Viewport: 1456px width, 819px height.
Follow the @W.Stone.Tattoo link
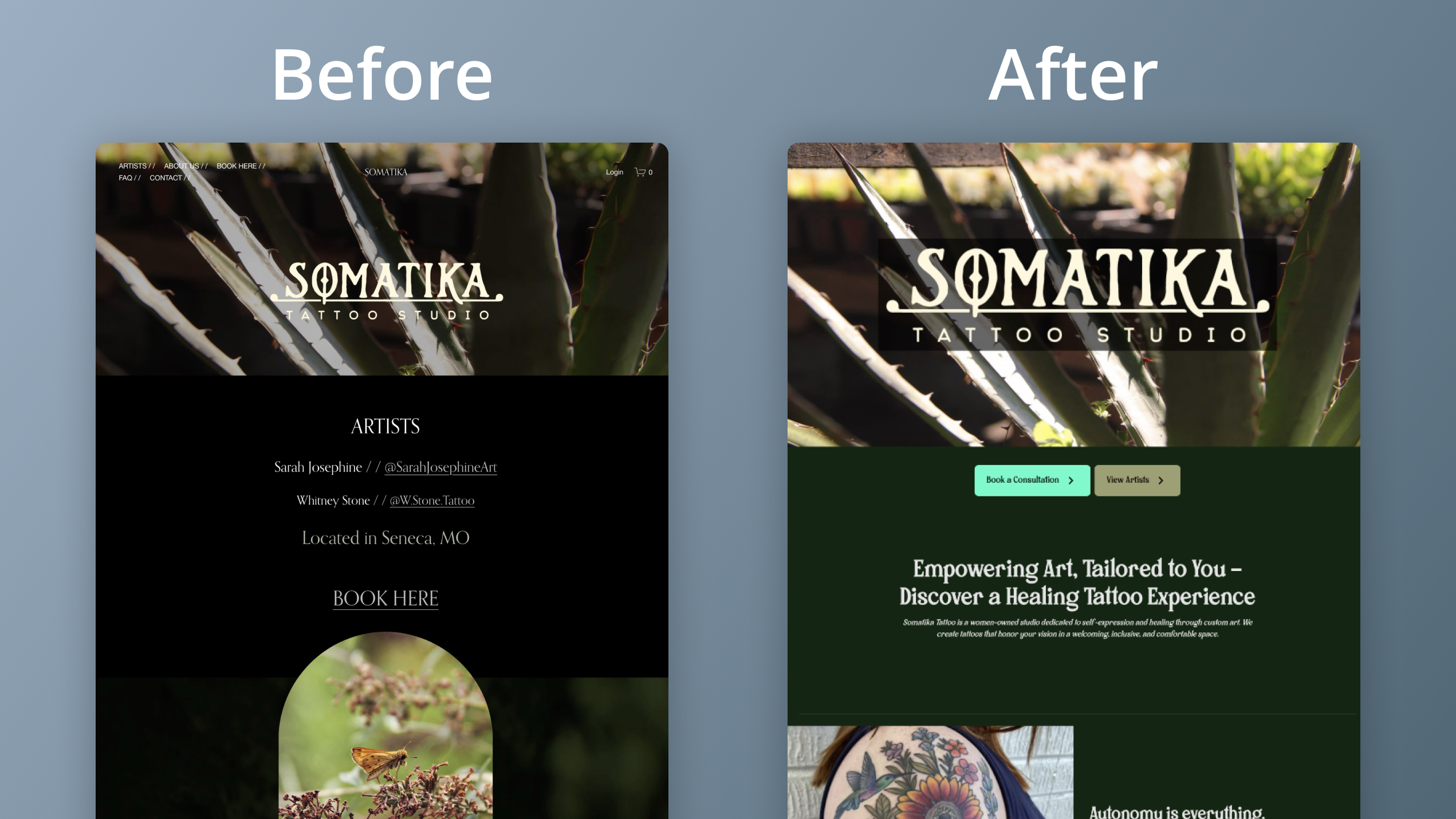coord(432,501)
